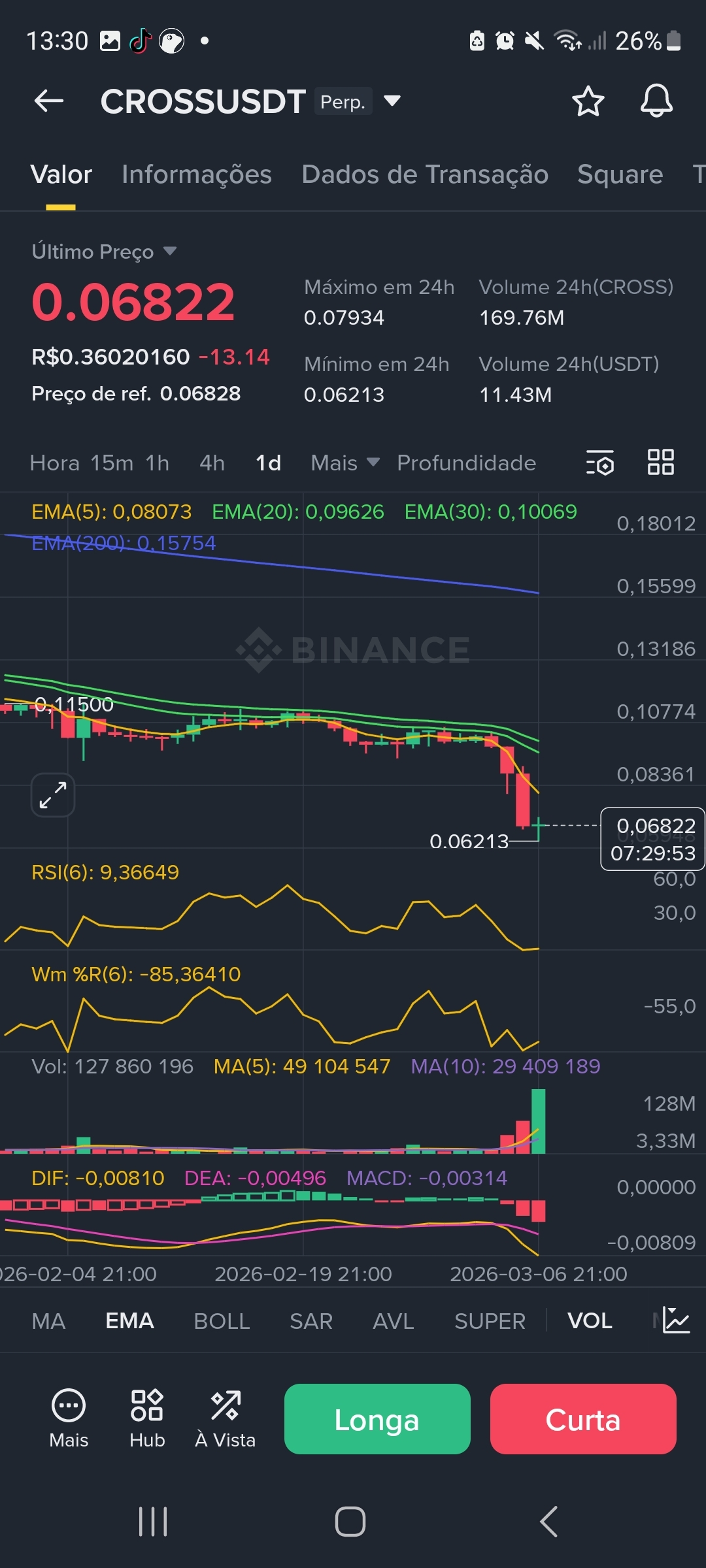The width and height of the screenshot is (706, 1568).
Task: Open the Mais more options icon
Action: point(69,1418)
